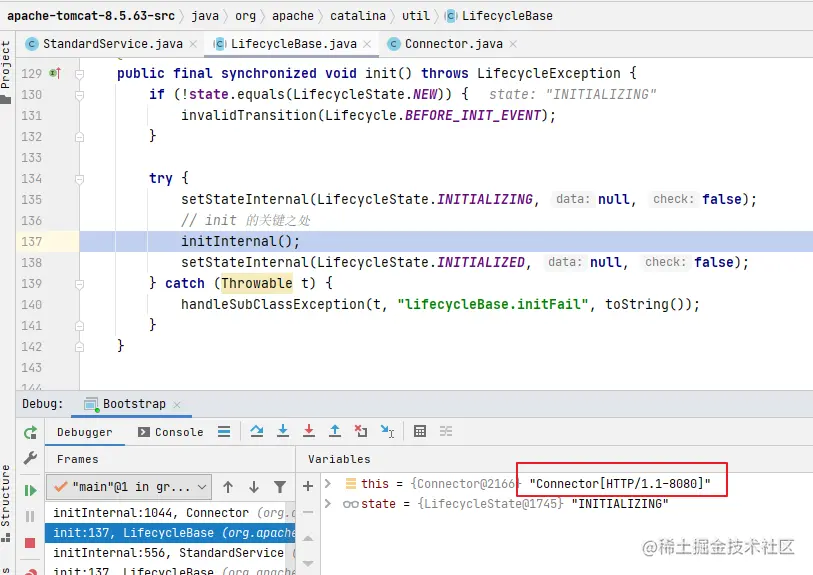Click the Trace Current Stream Chain icon
Viewport: 813px width, 575px height.
[446, 431]
